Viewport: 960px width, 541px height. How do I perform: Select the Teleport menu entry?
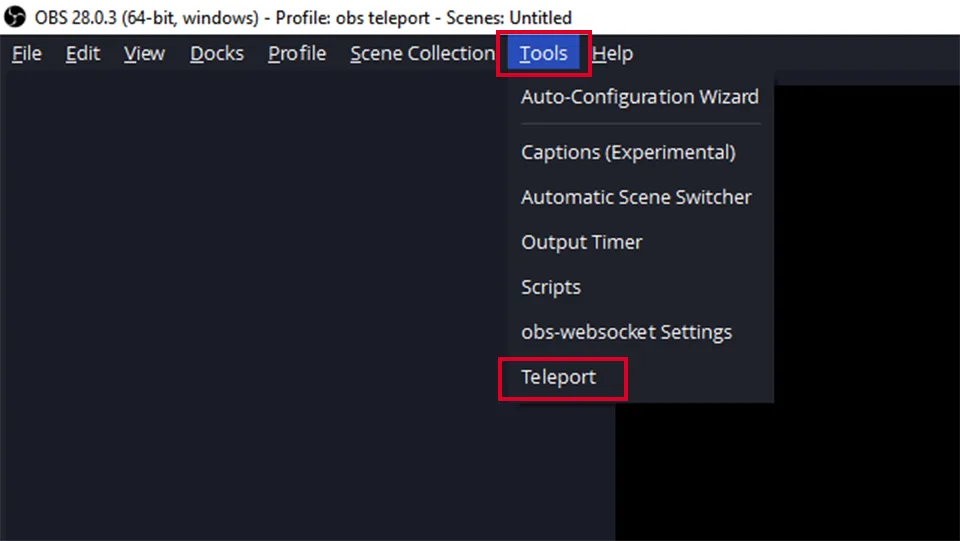click(558, 377)
